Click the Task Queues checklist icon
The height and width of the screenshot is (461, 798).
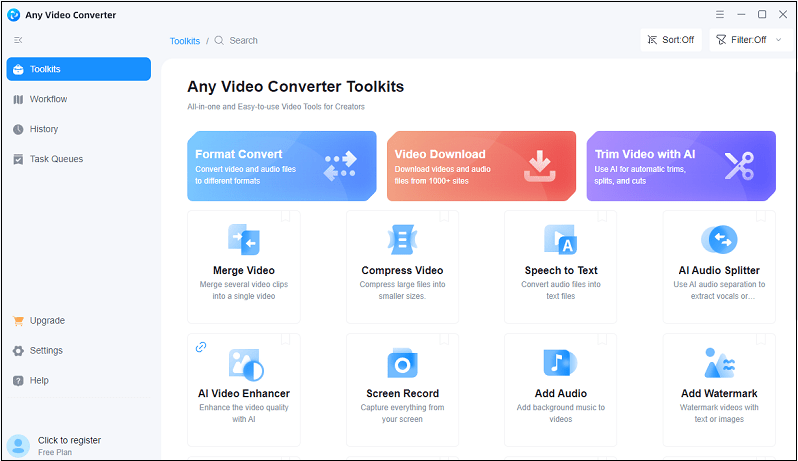click(18, 159)
